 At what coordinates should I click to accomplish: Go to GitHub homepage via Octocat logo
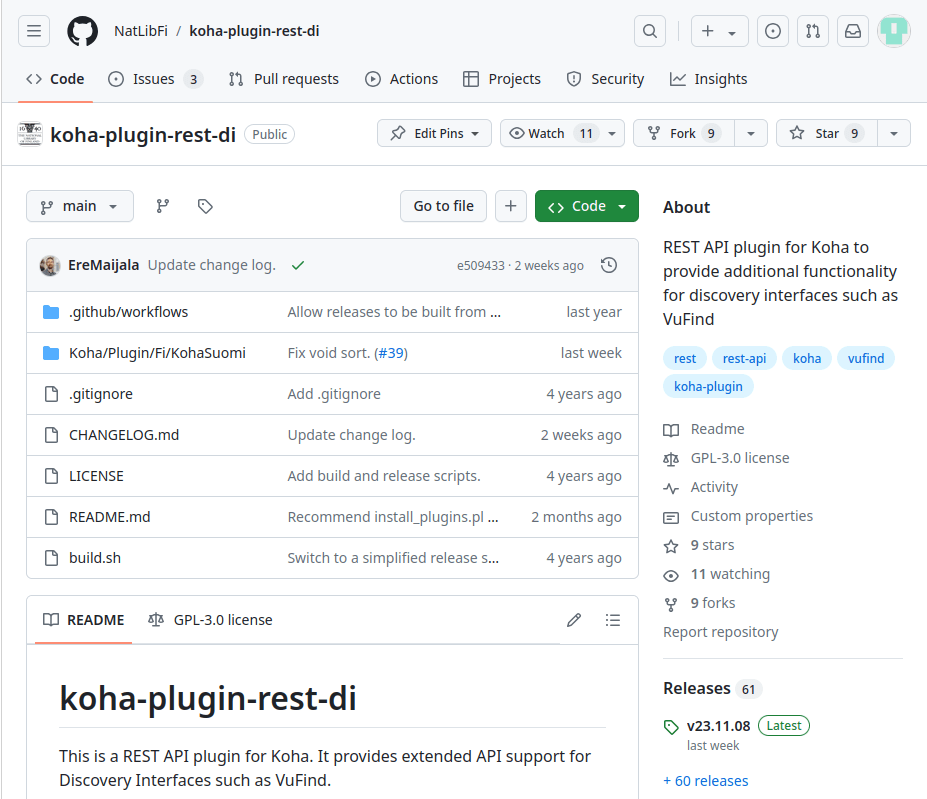82,31
